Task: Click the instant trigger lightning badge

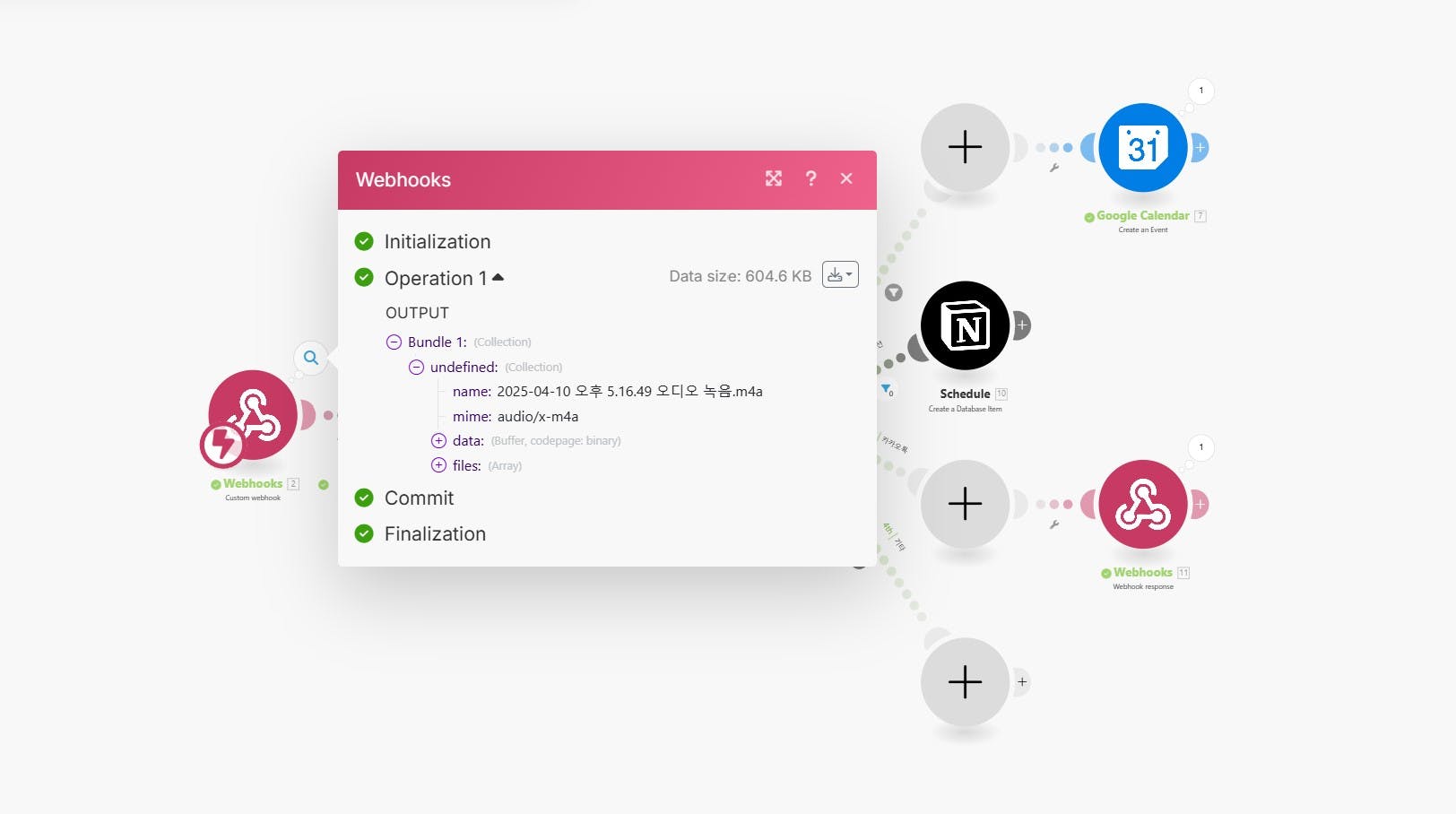Action: click(222, 445)
